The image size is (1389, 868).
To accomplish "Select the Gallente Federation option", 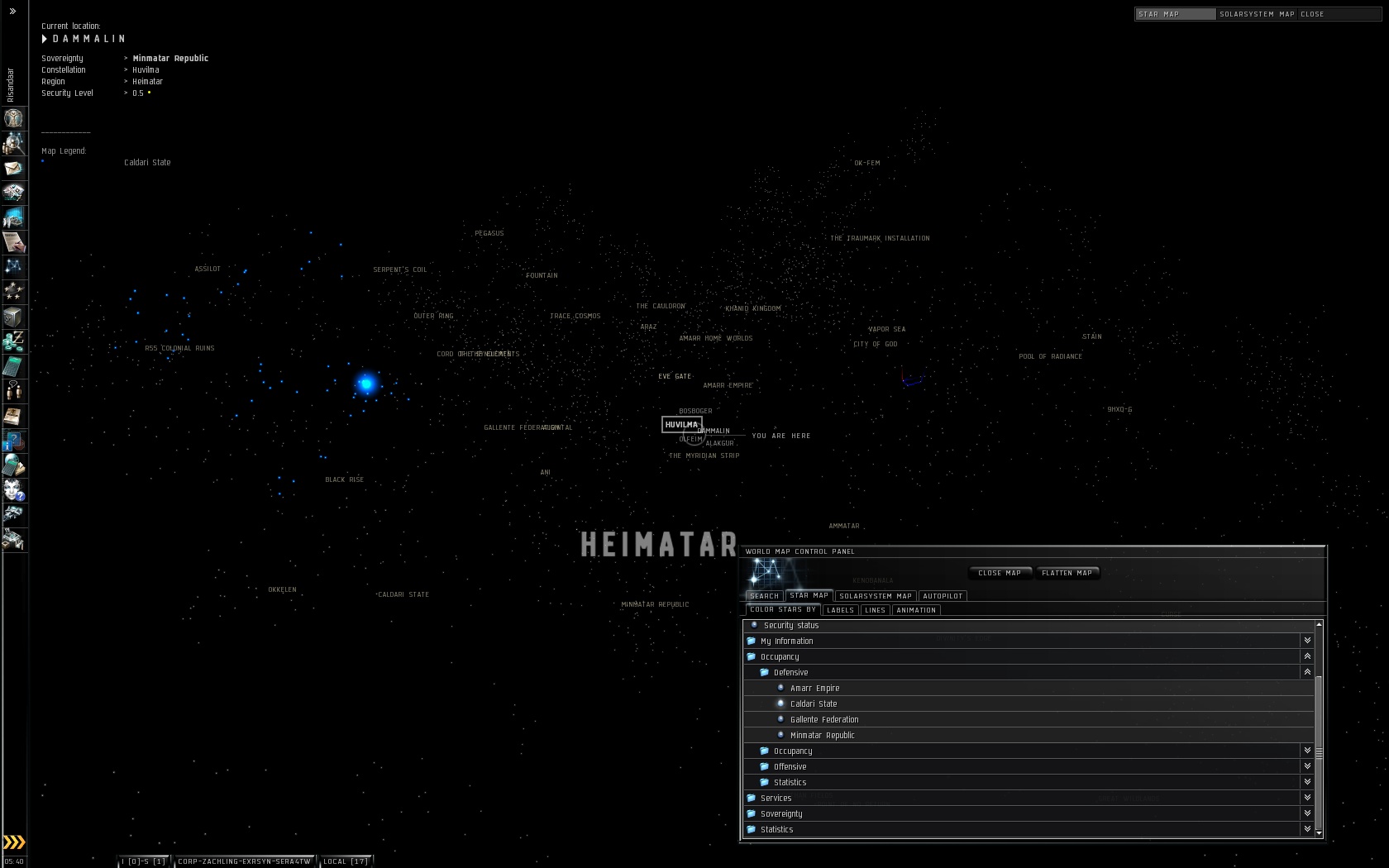I will [824, 720].
